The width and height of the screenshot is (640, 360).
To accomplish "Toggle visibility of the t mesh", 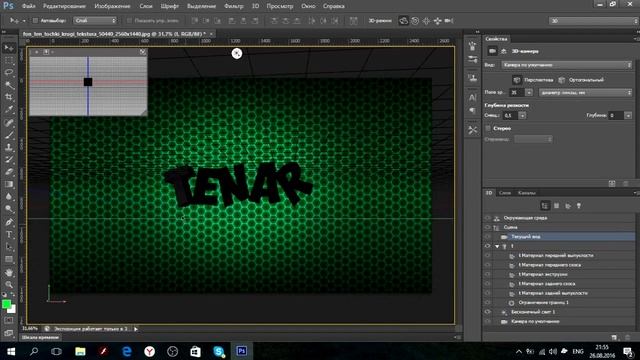I will 487,246.
